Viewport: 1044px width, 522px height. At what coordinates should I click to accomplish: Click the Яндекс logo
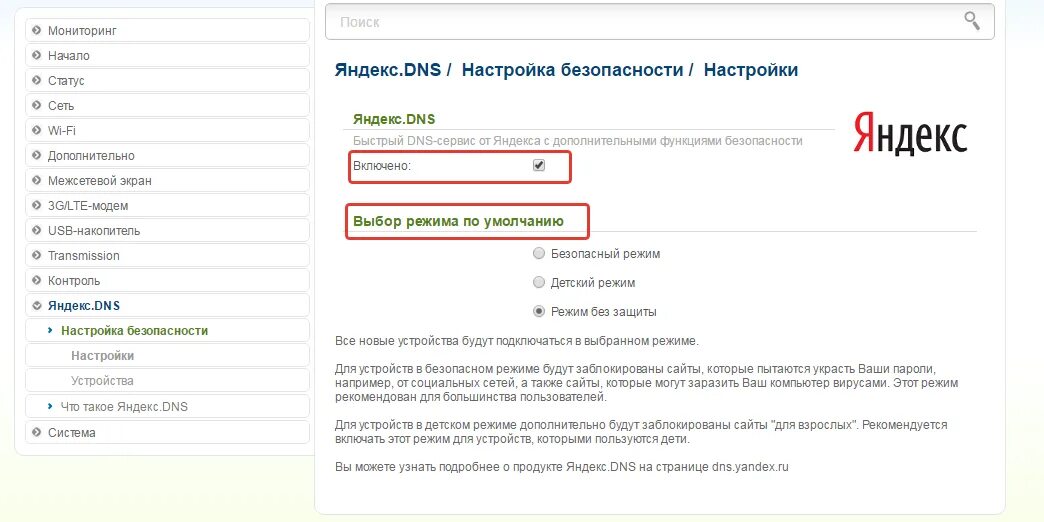pos(910,132)
